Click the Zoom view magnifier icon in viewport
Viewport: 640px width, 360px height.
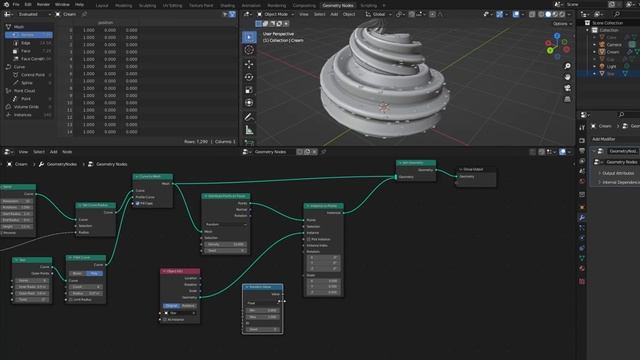567,66
